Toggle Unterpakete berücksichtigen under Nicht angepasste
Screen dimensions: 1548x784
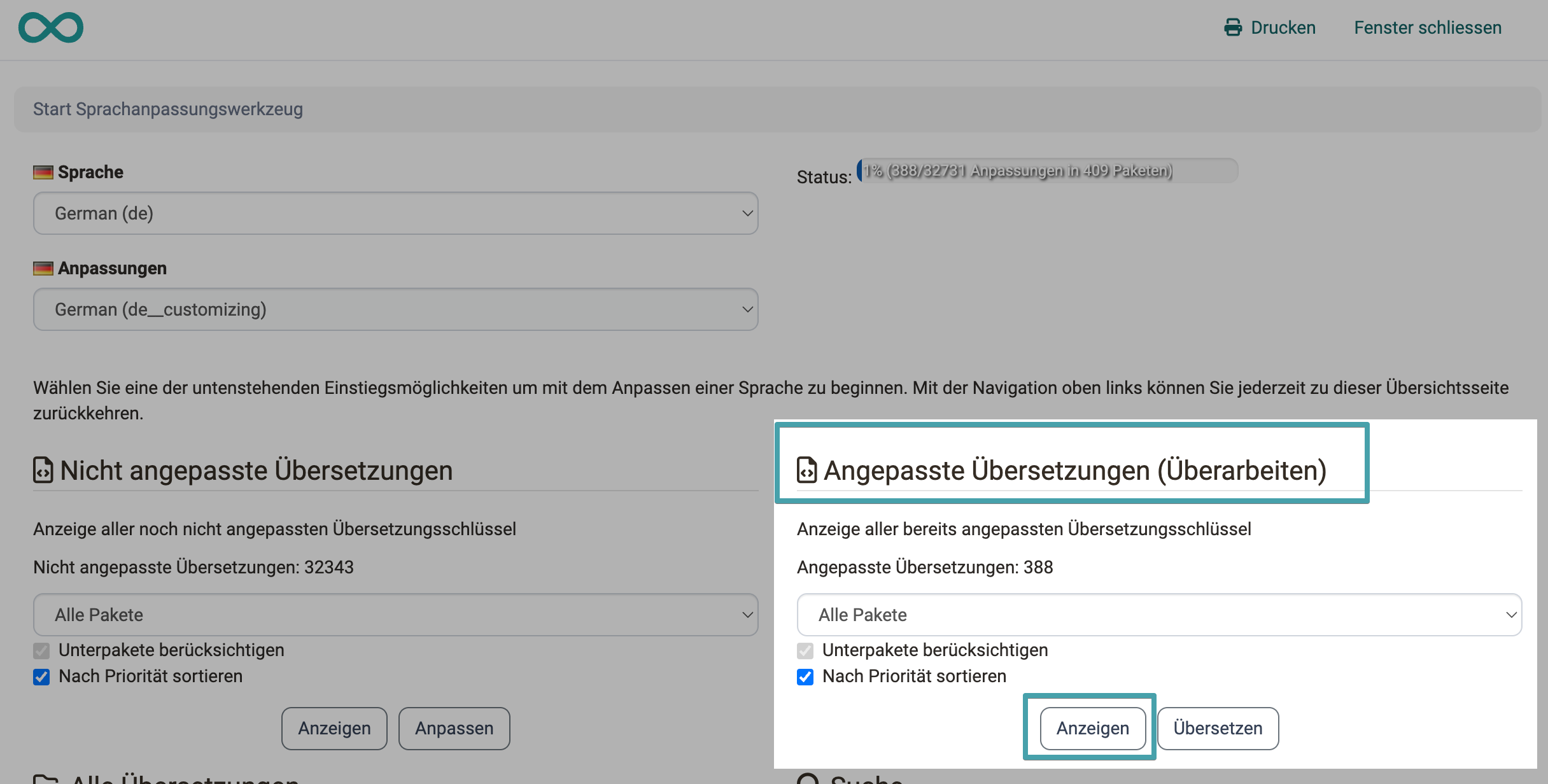click(x=41, y=650)
